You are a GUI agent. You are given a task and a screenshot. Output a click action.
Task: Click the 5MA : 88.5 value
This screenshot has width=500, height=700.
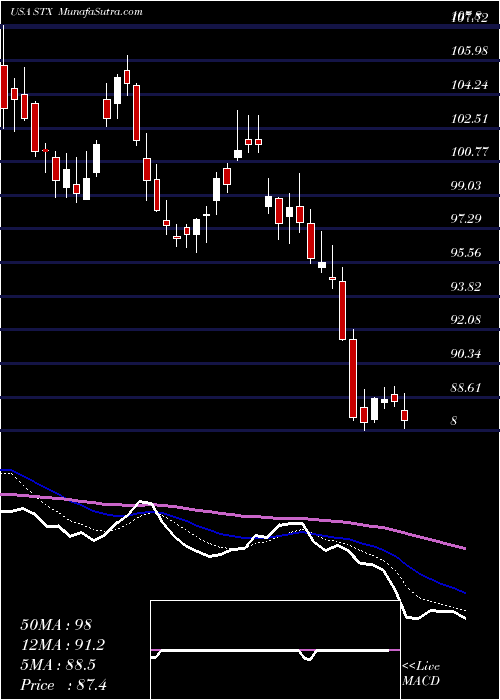pos(58,665)
